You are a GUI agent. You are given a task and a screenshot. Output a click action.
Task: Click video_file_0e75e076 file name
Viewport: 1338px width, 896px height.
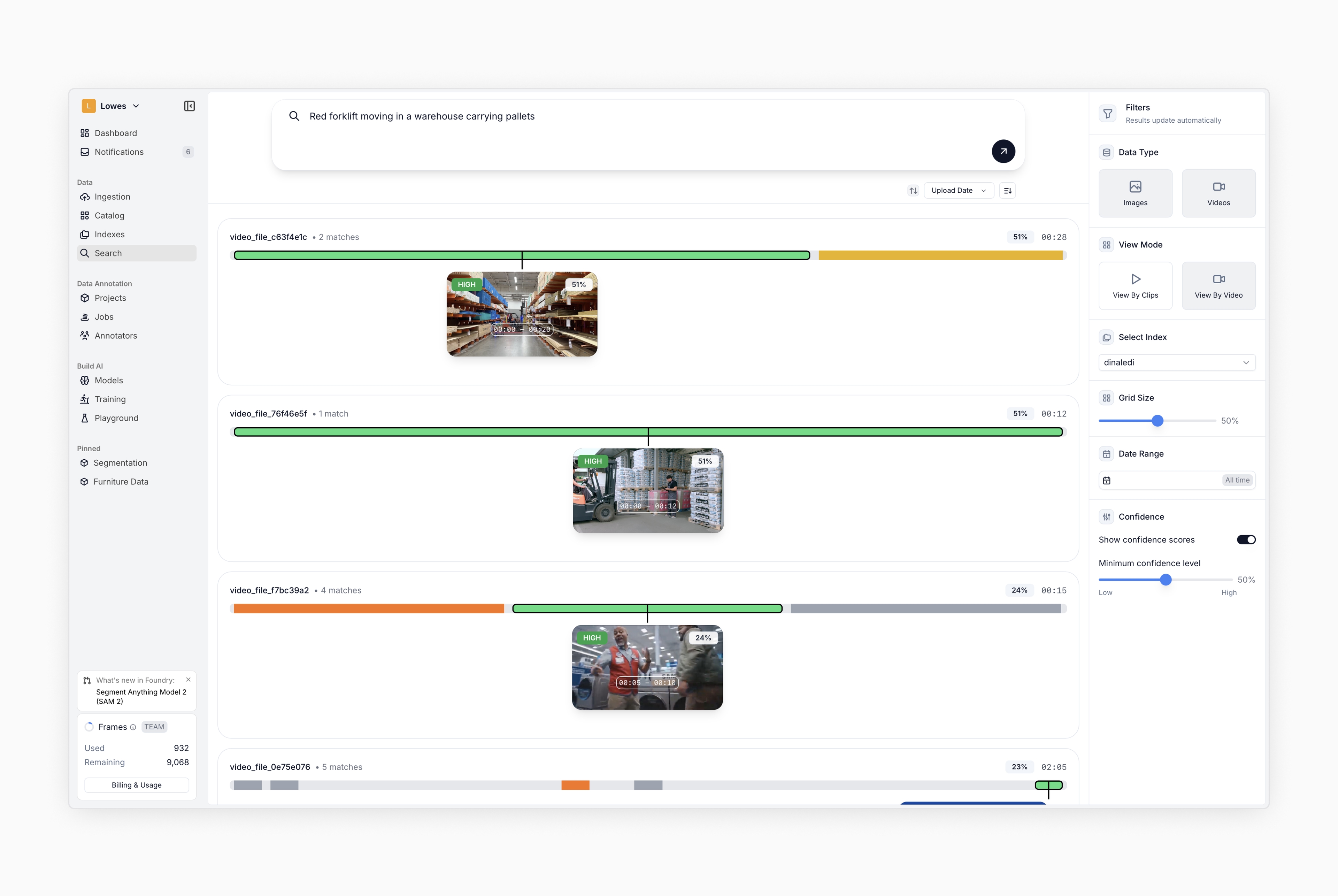pyautogui.click(x=270, y=767)
